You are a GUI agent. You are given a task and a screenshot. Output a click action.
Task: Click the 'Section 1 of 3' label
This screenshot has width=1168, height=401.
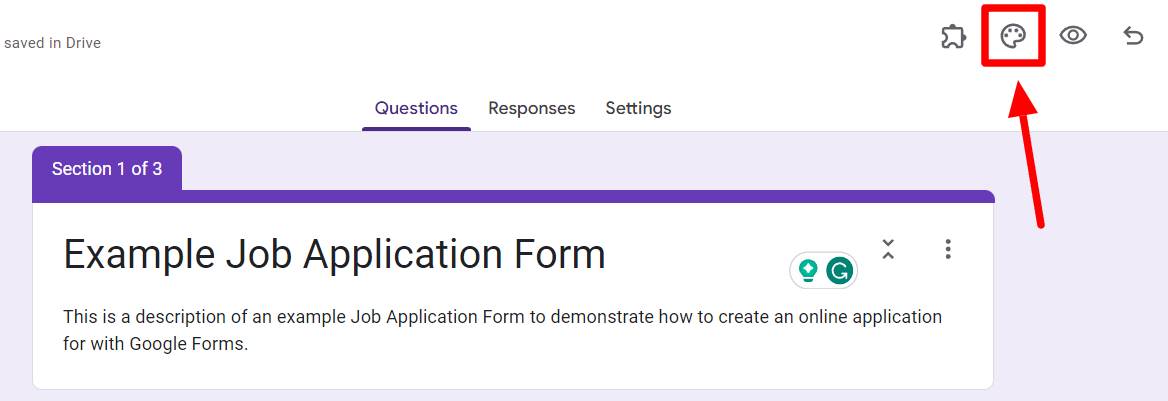point(107,169)
